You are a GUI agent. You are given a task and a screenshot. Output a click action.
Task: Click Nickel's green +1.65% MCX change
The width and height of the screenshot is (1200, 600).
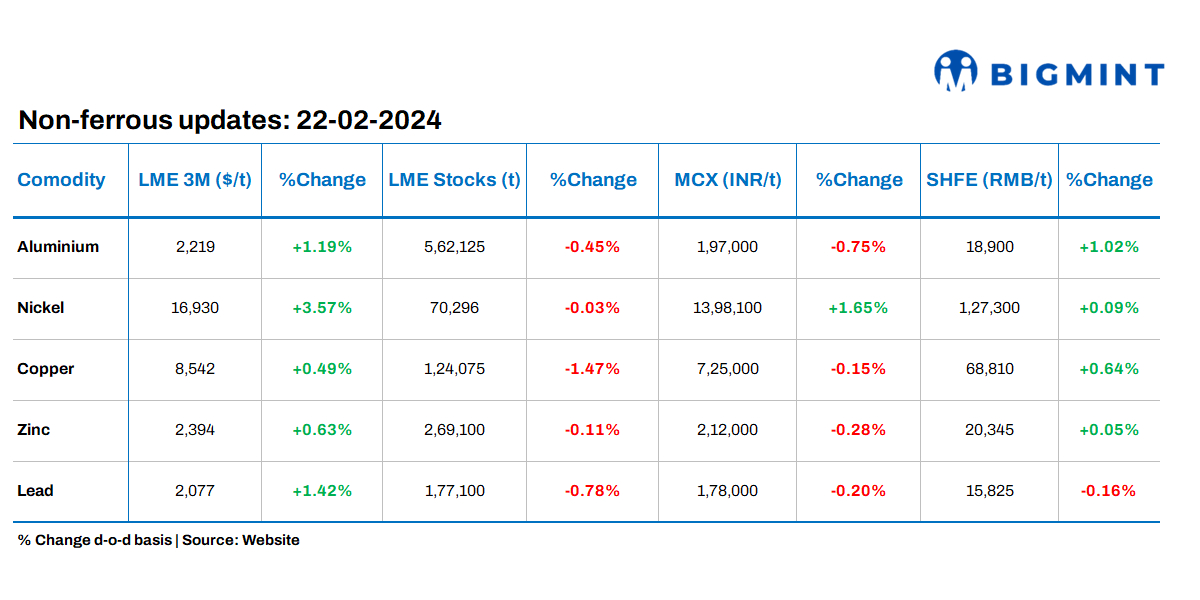(x=858, y=307)
